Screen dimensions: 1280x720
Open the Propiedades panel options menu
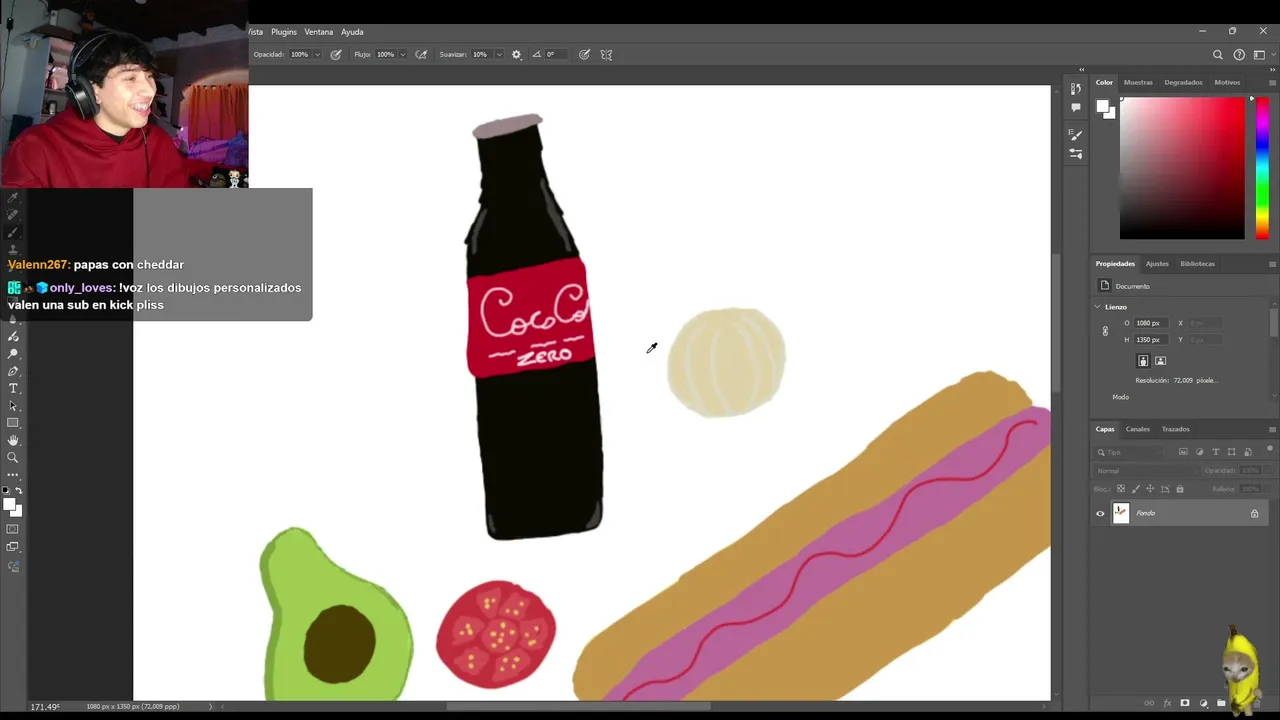(x=1272, y=264)
